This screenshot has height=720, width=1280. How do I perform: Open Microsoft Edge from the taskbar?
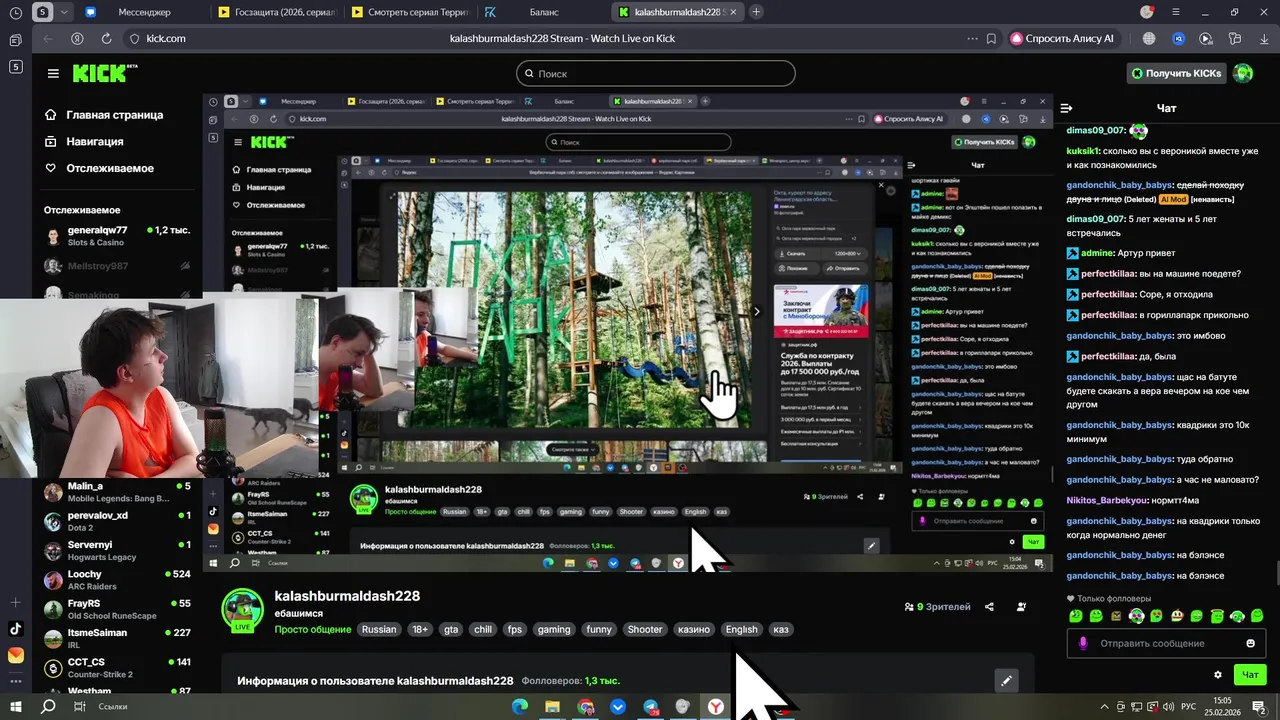[520, 707]
